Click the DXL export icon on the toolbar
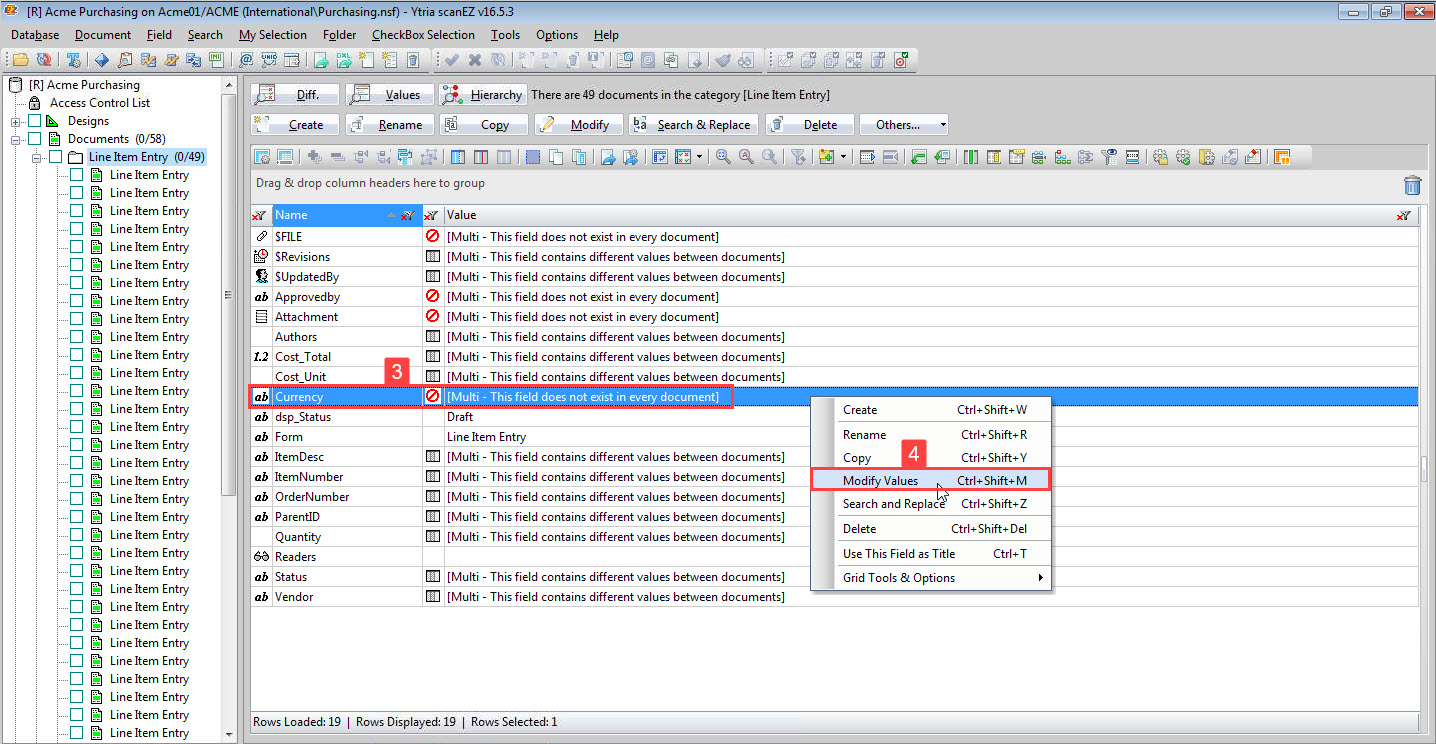This screenshot has height=744, width=1436. [343, 60]
